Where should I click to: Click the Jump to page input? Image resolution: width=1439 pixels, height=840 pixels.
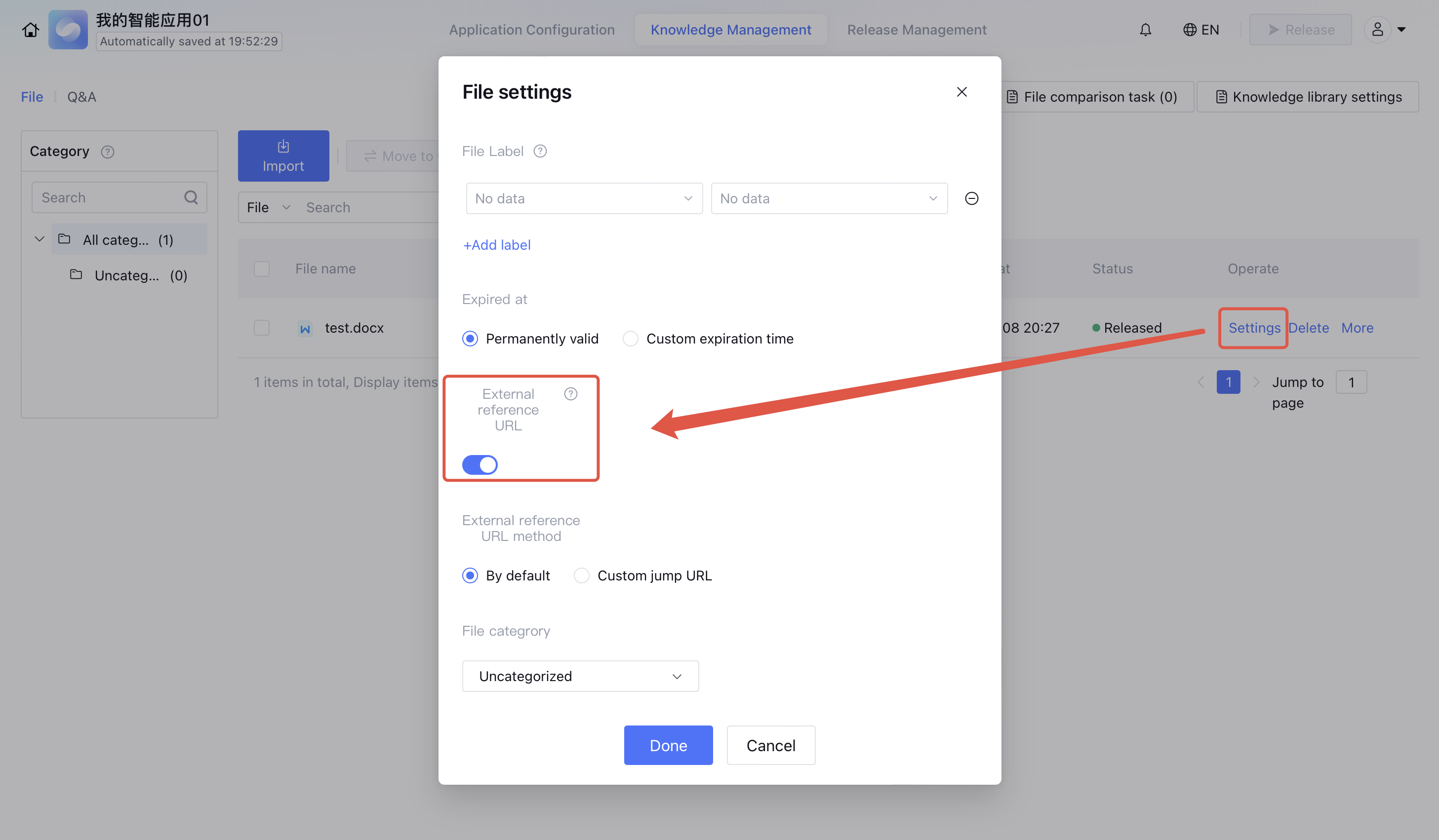[1351, 382]
